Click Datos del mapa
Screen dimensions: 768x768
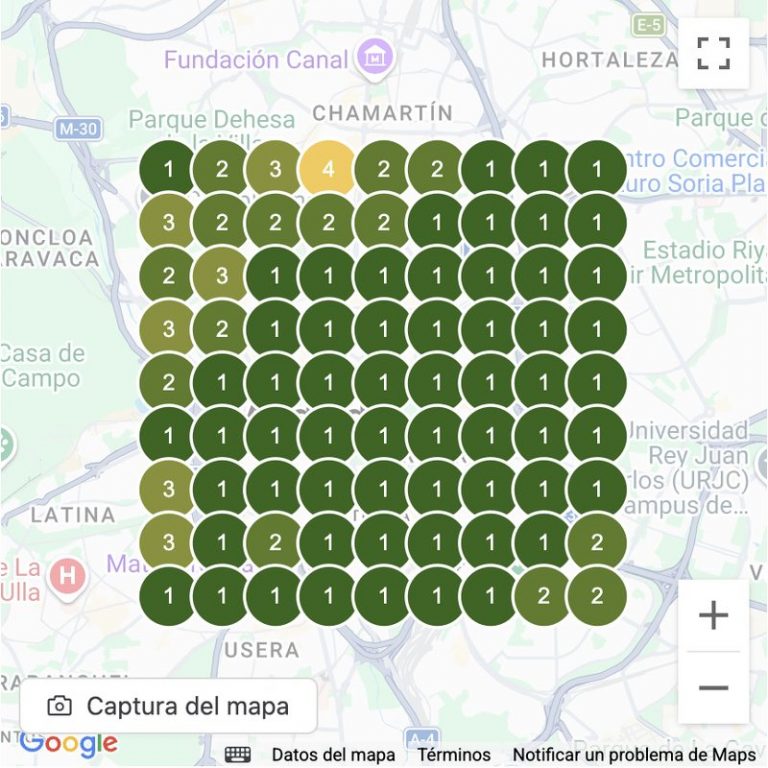click(x=334, y=755)
